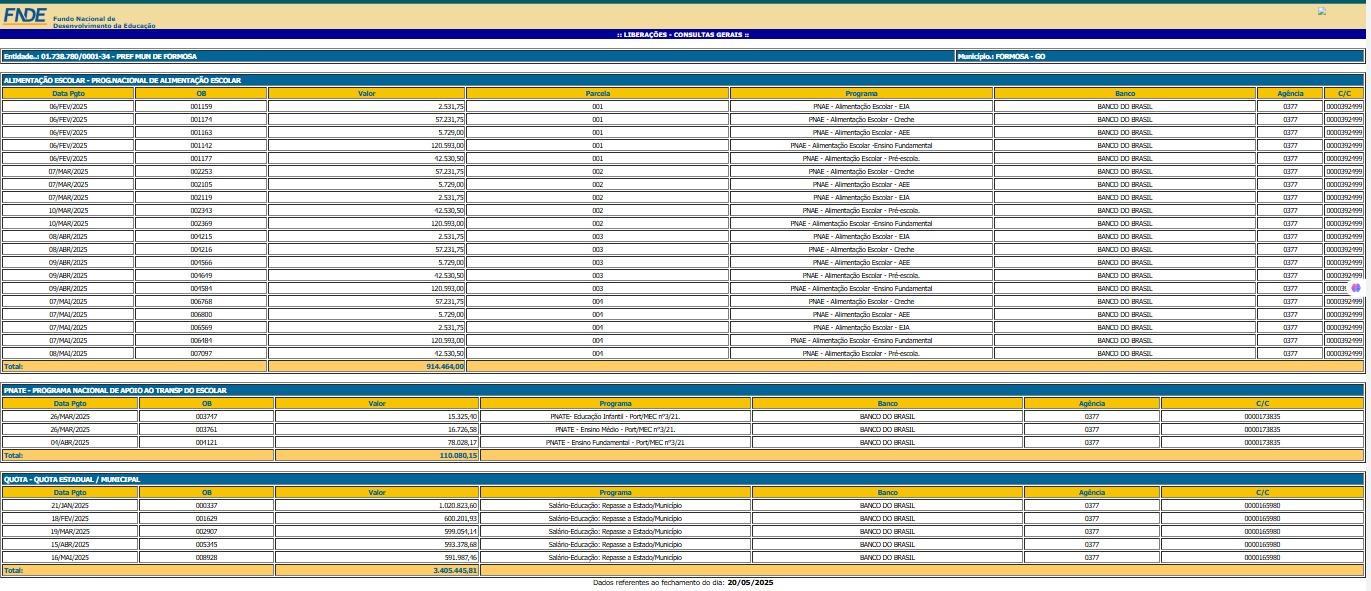Click the QUOTA total 3.405.445,81
This screenshot has height=591, width=1371.
point(456,571)
